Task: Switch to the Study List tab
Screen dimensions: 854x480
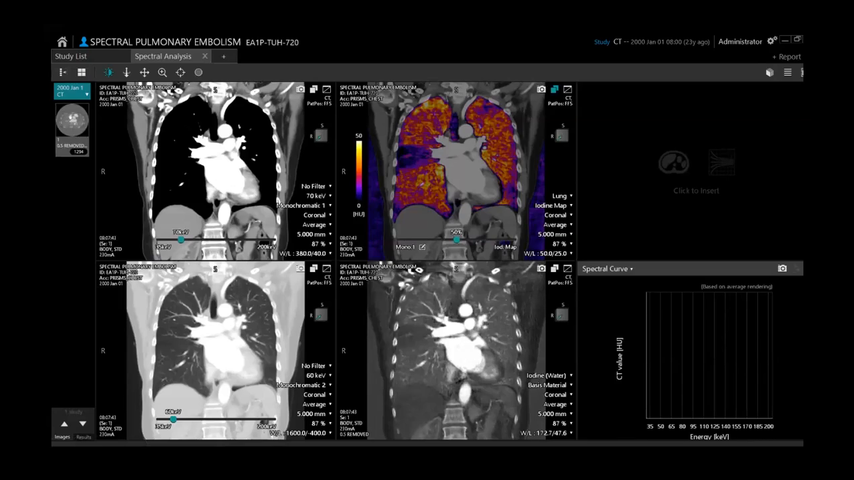Action: (x=70, y=57)
